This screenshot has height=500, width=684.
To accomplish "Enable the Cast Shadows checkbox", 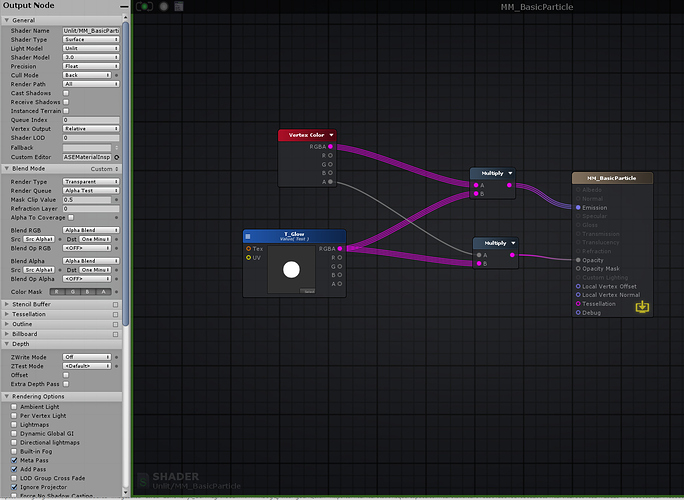I will pos(66,93).
